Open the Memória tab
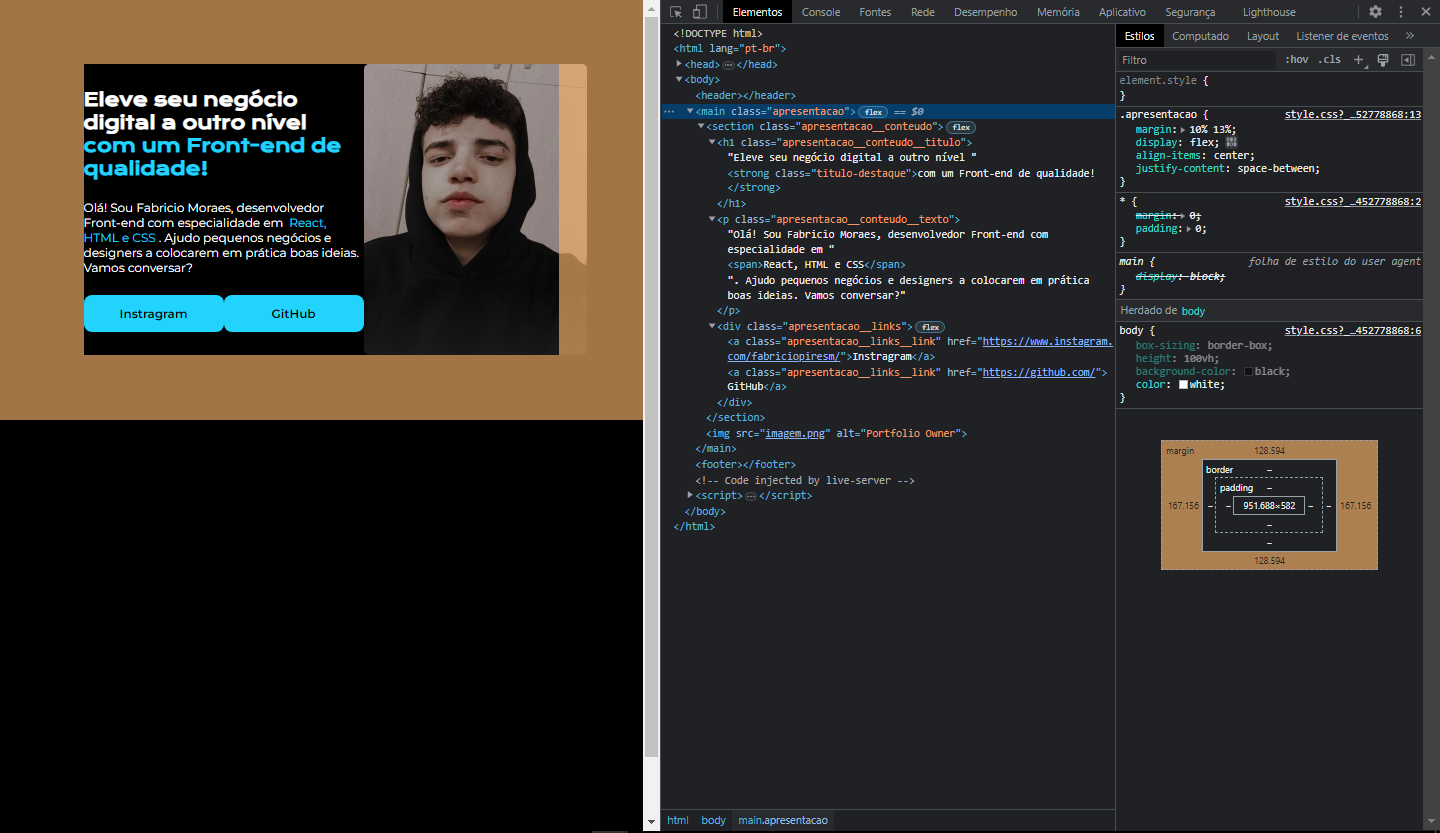 click(1058, 12)
